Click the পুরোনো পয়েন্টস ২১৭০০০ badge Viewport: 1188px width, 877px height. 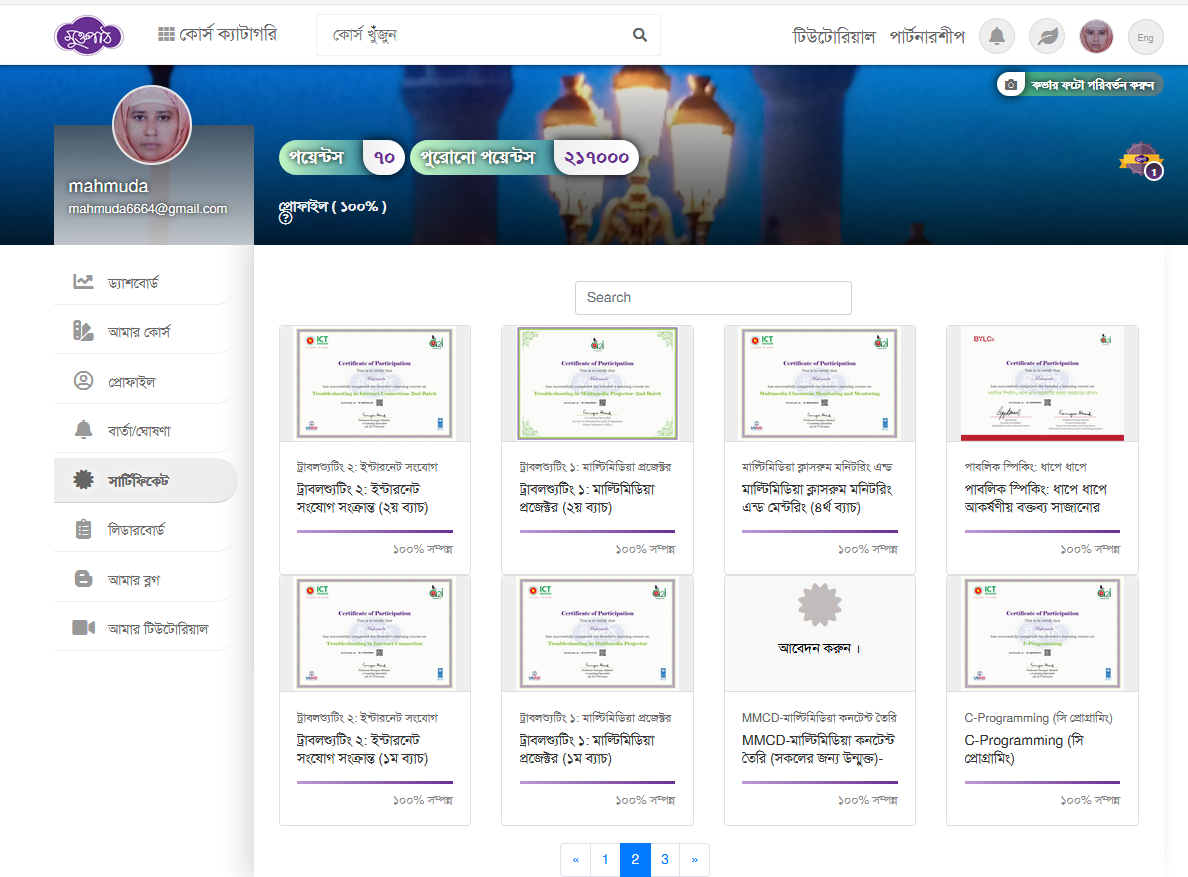tap(524, 158)
